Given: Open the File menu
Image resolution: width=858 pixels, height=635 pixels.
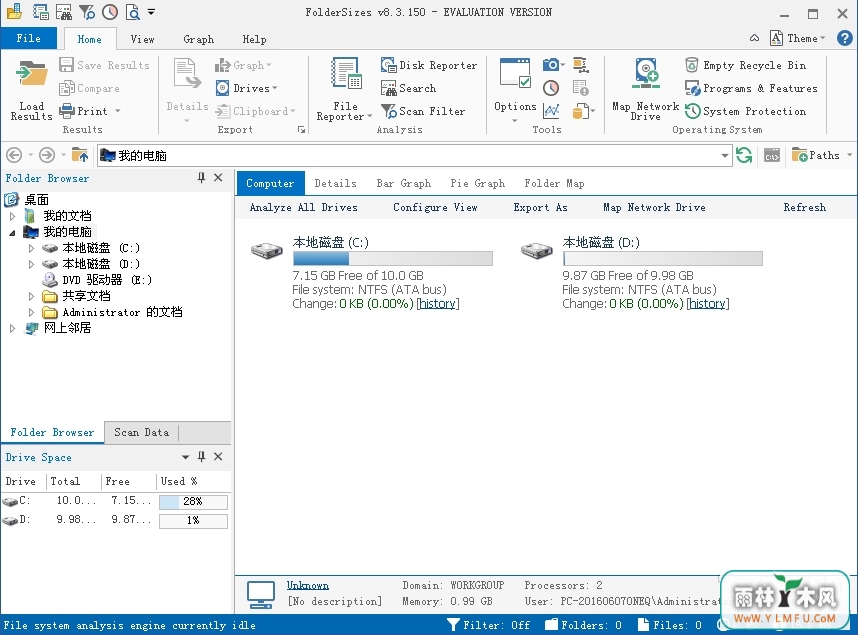Looking at the screenshot, I should [x=28, y=38].
